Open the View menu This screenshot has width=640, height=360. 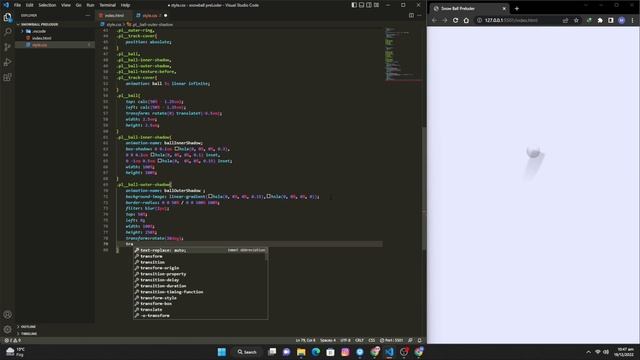(x=66, y=5)
